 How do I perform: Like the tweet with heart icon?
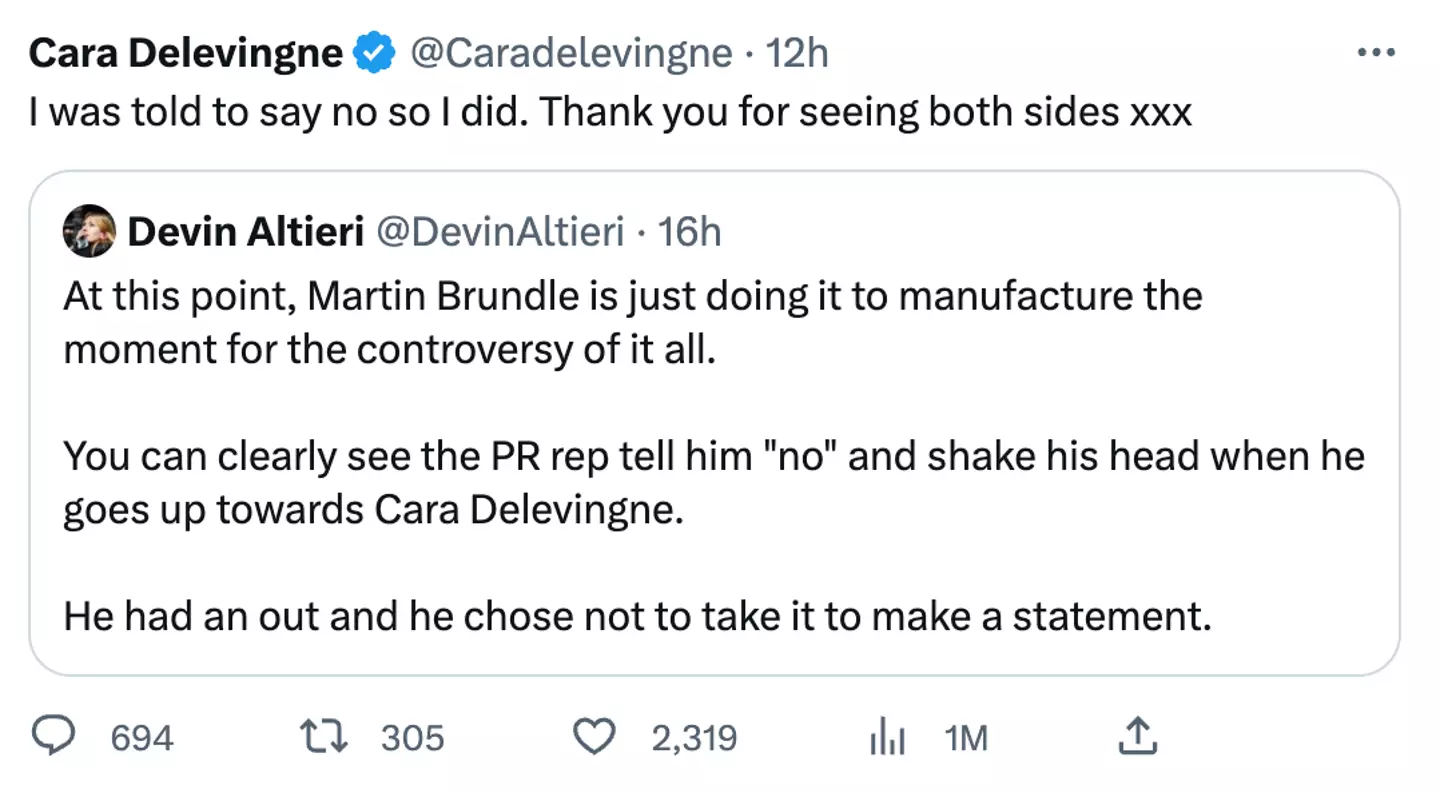[x=597, y=738]
